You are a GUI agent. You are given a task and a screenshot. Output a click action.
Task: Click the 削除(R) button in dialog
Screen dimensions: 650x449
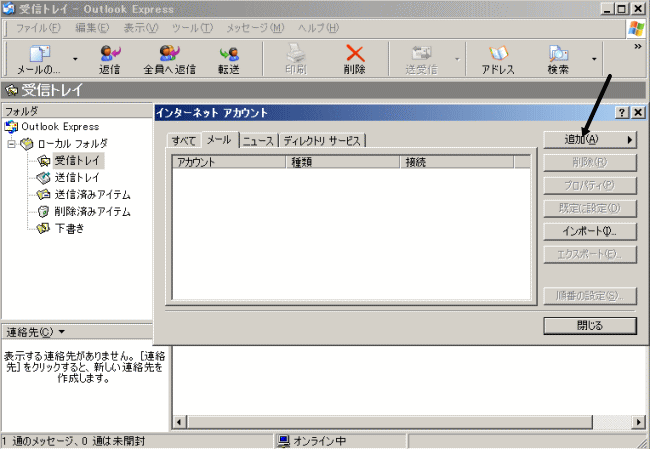(x=590, y=162)
